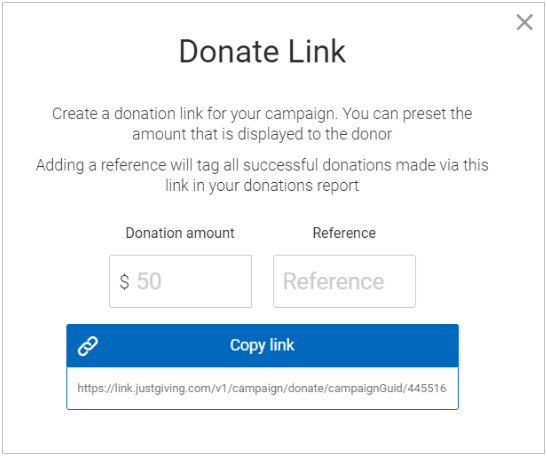The width and height of the screenshot is (547, 459).
Task: Click the Reference label above the field
Action: [x=344, y=233]
